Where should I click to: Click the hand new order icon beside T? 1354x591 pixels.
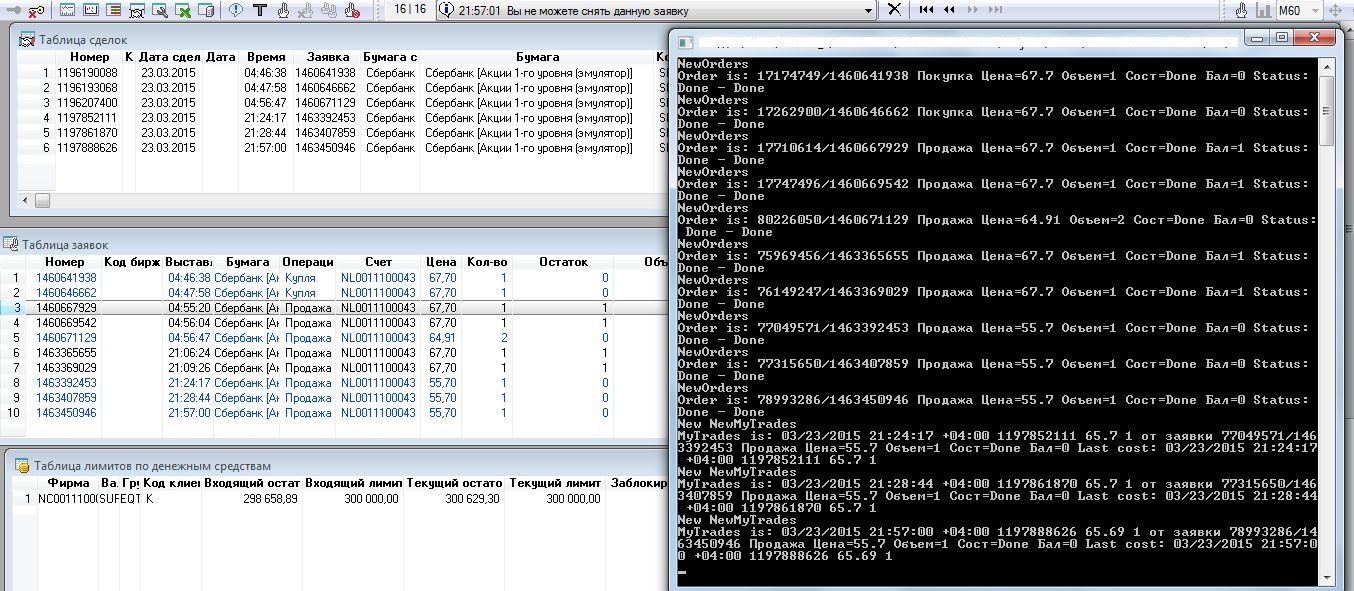tap(283, 11)
